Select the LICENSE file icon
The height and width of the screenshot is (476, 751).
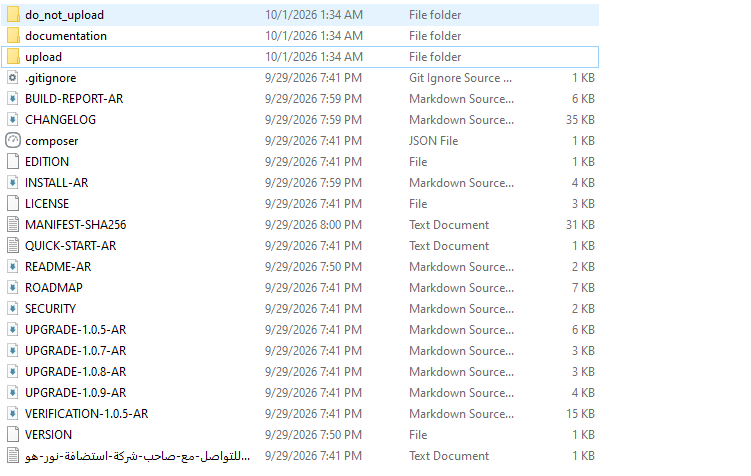point(13,204)
